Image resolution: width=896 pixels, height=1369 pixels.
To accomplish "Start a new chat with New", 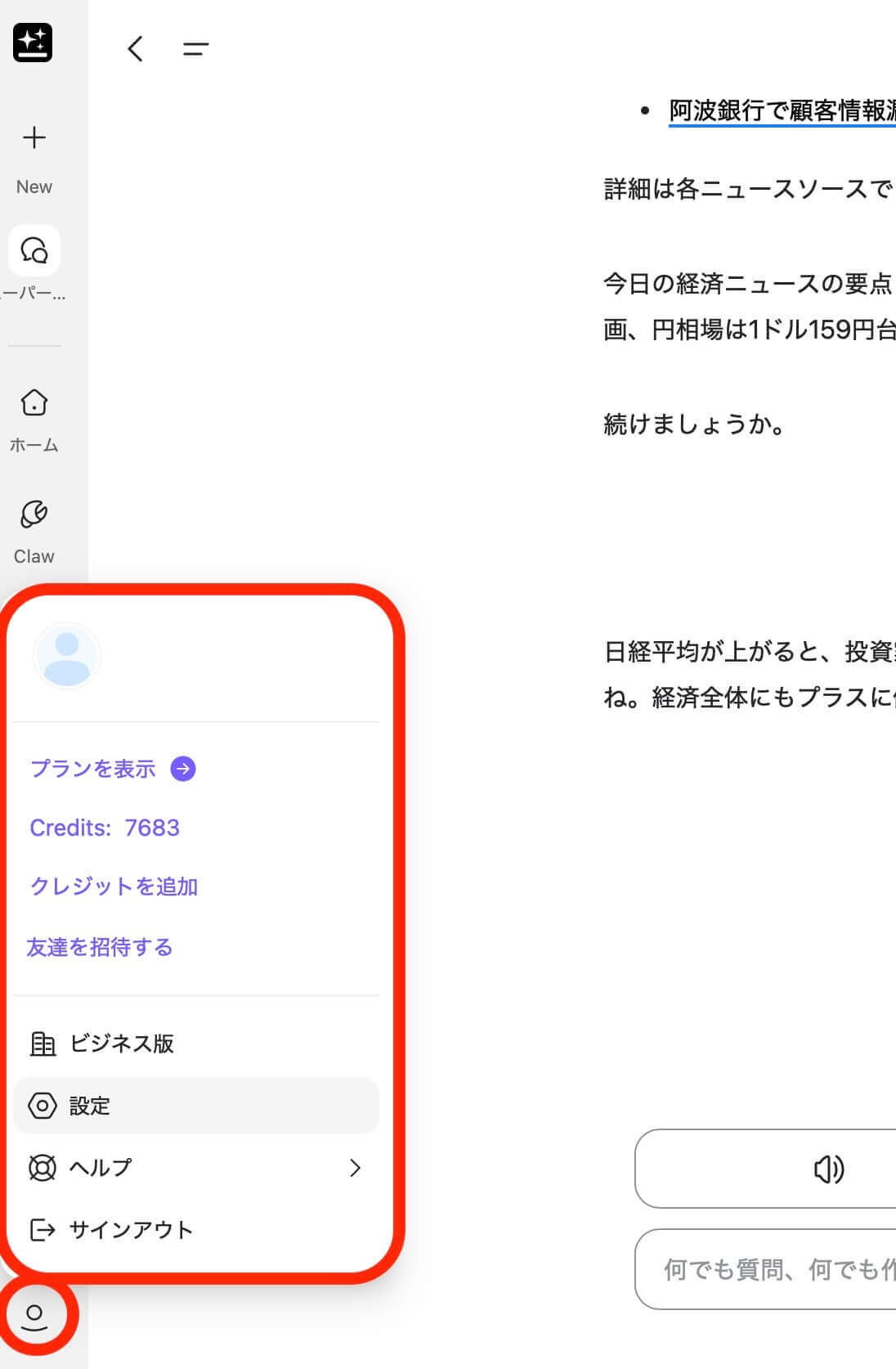I will point(34,138).
